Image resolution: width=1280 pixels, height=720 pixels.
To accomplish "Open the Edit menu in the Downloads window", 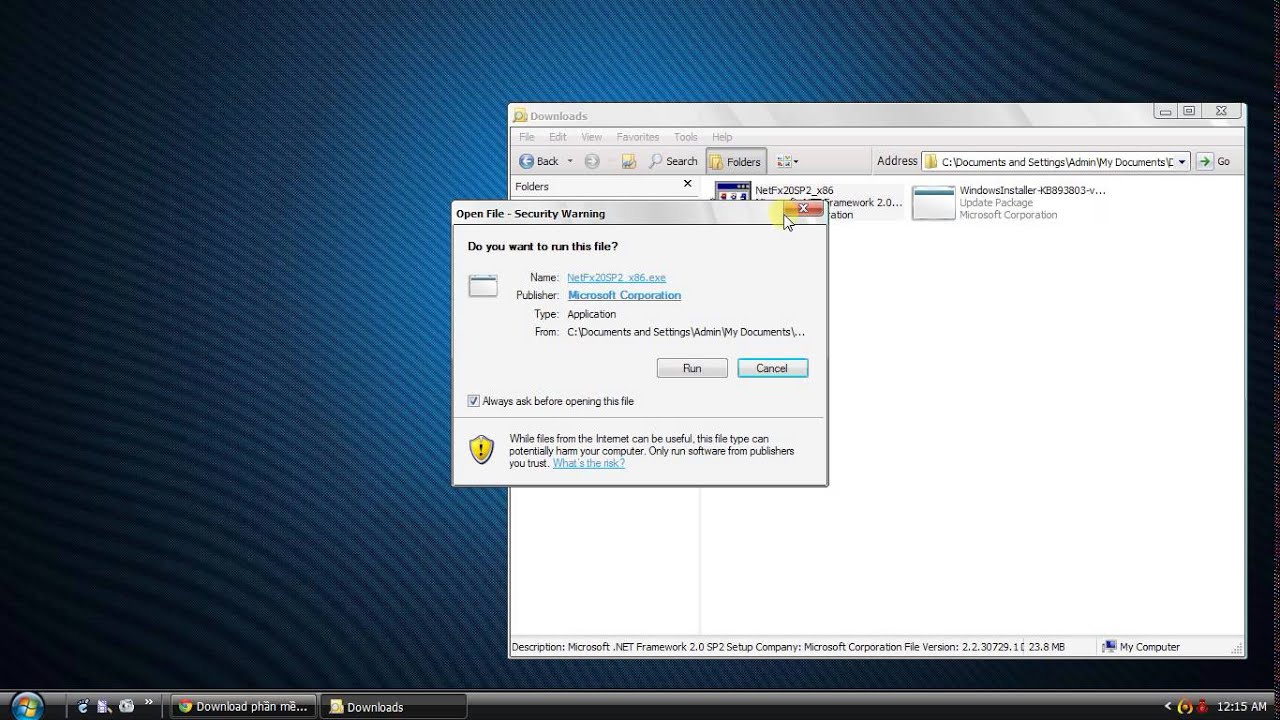I will click(x=557, y=137).
